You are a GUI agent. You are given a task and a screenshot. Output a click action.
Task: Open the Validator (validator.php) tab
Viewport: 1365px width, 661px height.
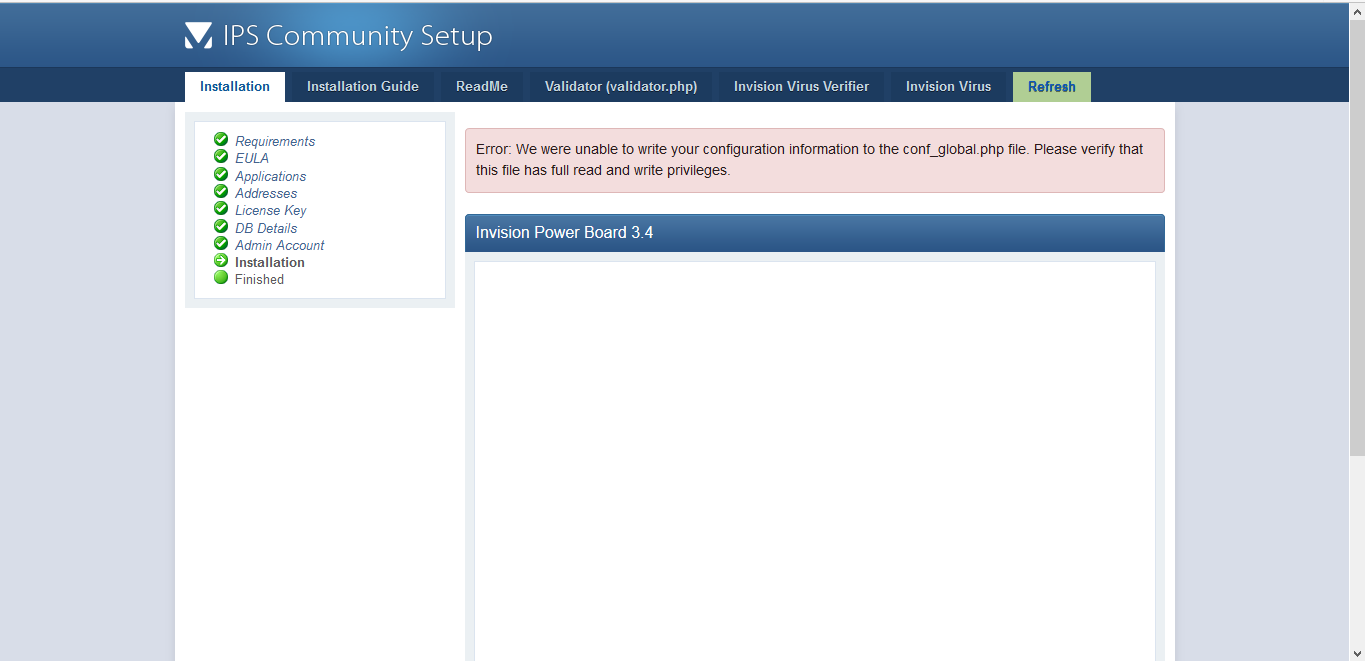click(x=621, y=87)
